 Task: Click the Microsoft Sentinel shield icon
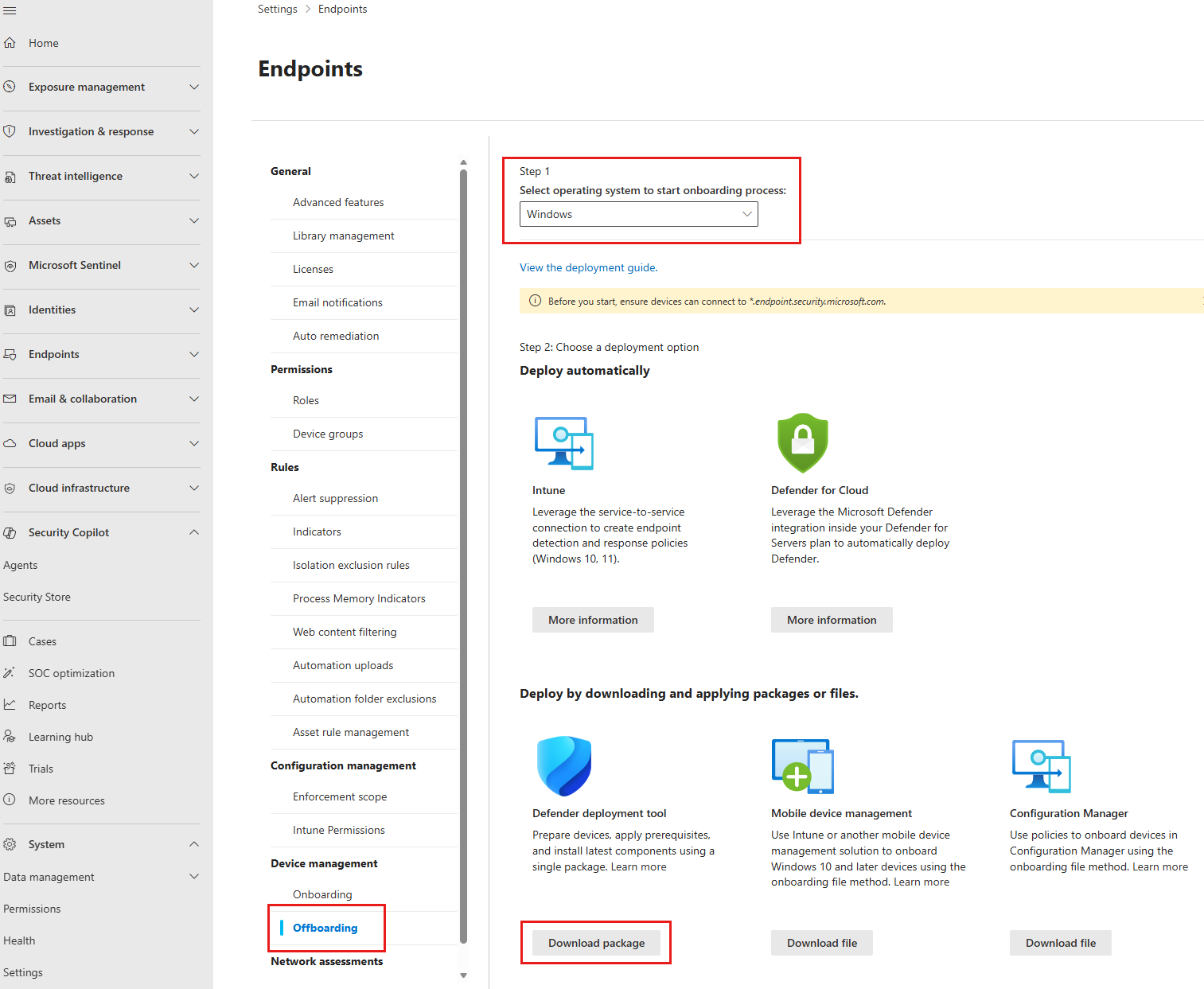click(x=10, y=266)
